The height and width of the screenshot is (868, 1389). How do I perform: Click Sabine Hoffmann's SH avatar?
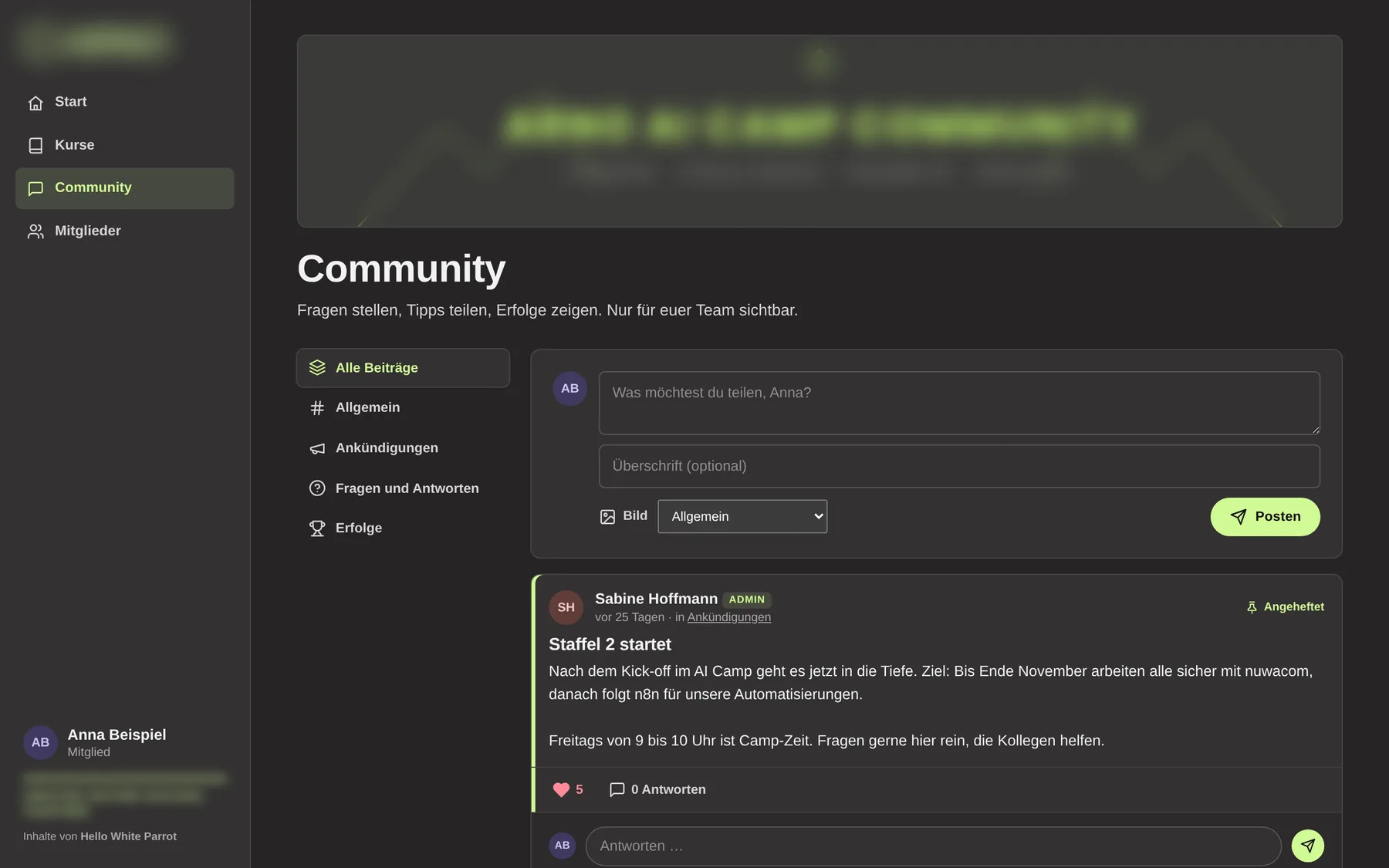coord(566,608)
